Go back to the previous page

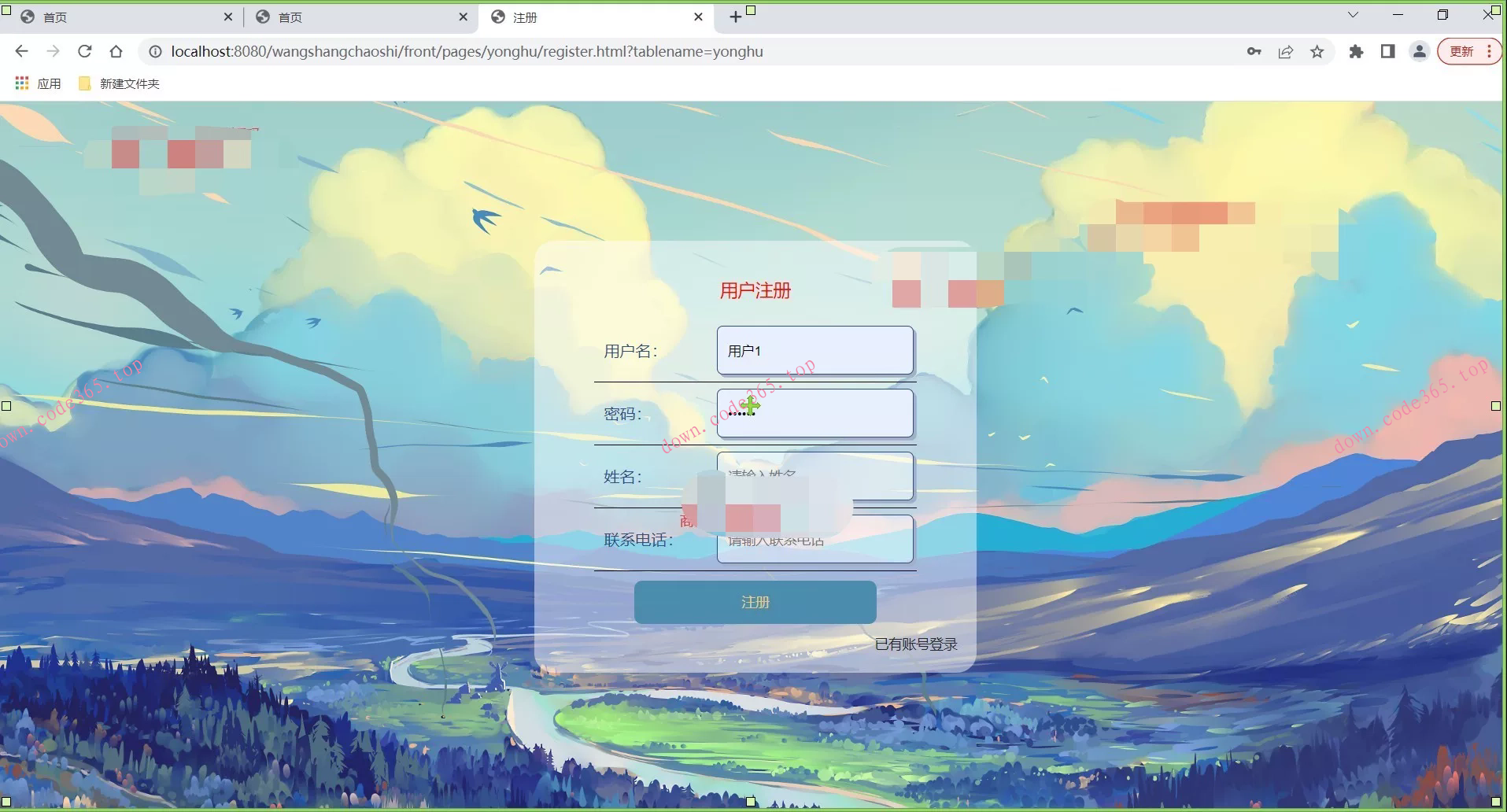(x=21, y=52)
